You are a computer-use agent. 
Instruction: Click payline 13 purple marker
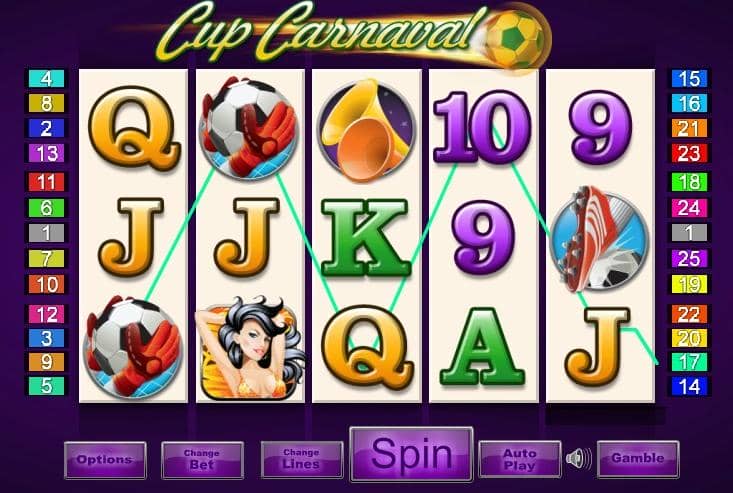[x=46, y=153]
